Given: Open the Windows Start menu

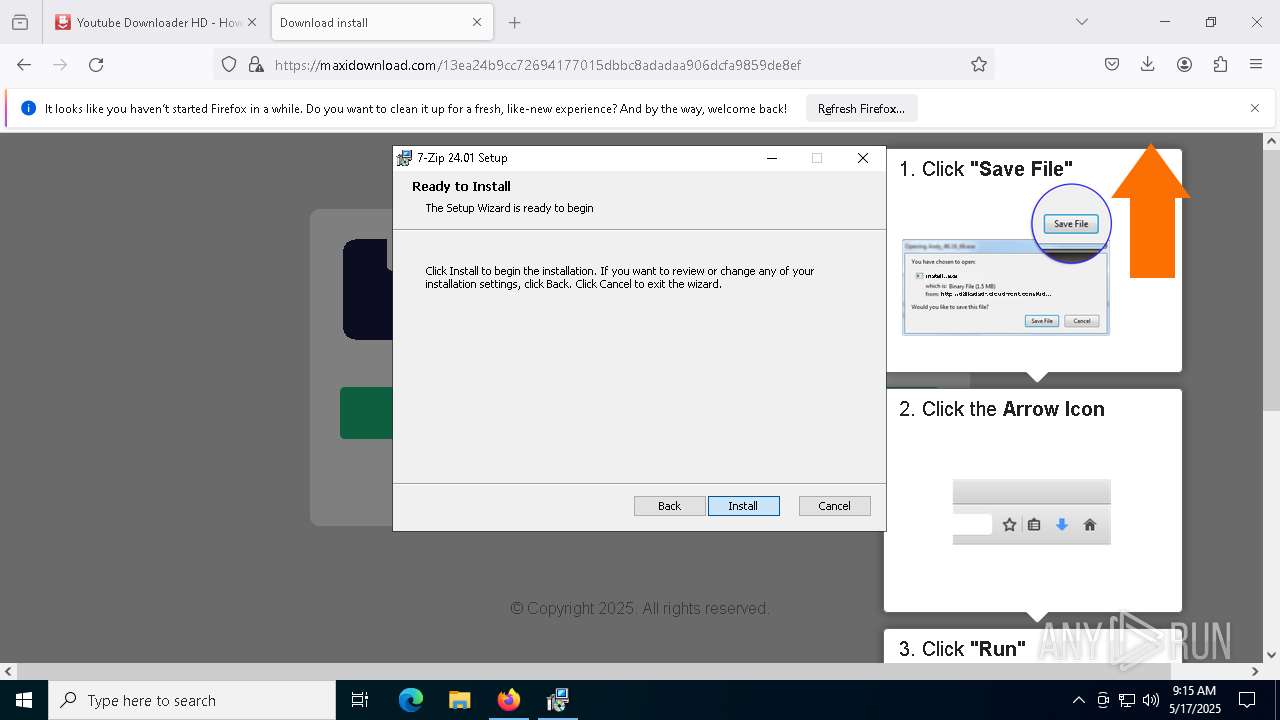Looking at the screenshot, I should coord(24,700).
